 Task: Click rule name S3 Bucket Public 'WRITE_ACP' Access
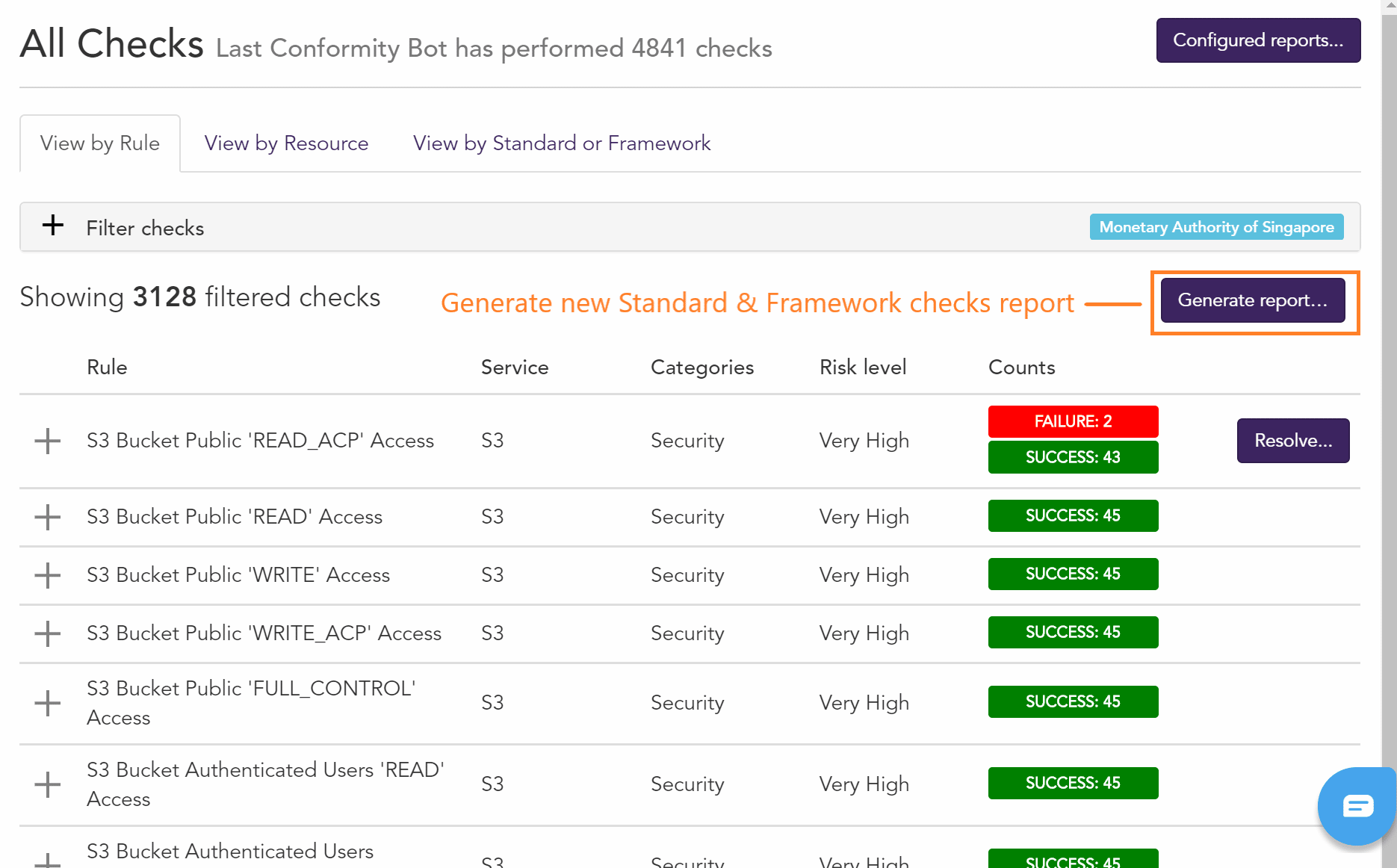click(264, 633)
